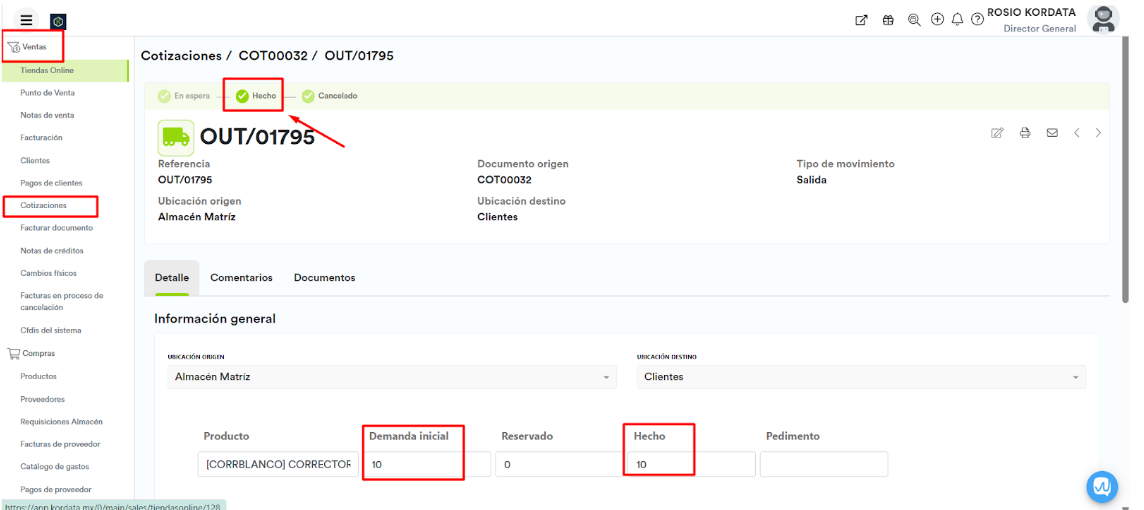1144x510 pixels.
Task: Select the Hecho status step
Action: pyautogui.click(x=256, y=96)
